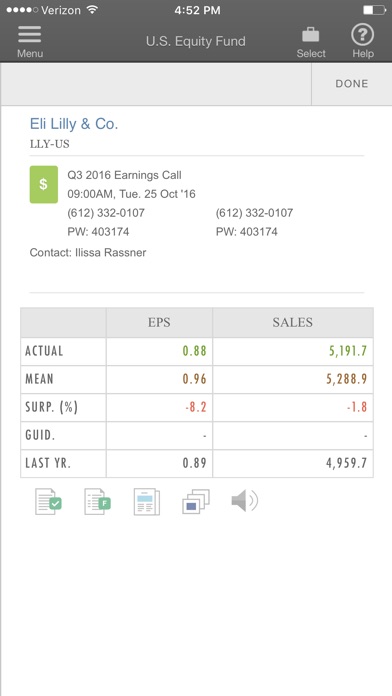Tap the U.S. Equity Fund title
Screen dimensions: 392x696
pyautogui.click(x=196, y=41)
